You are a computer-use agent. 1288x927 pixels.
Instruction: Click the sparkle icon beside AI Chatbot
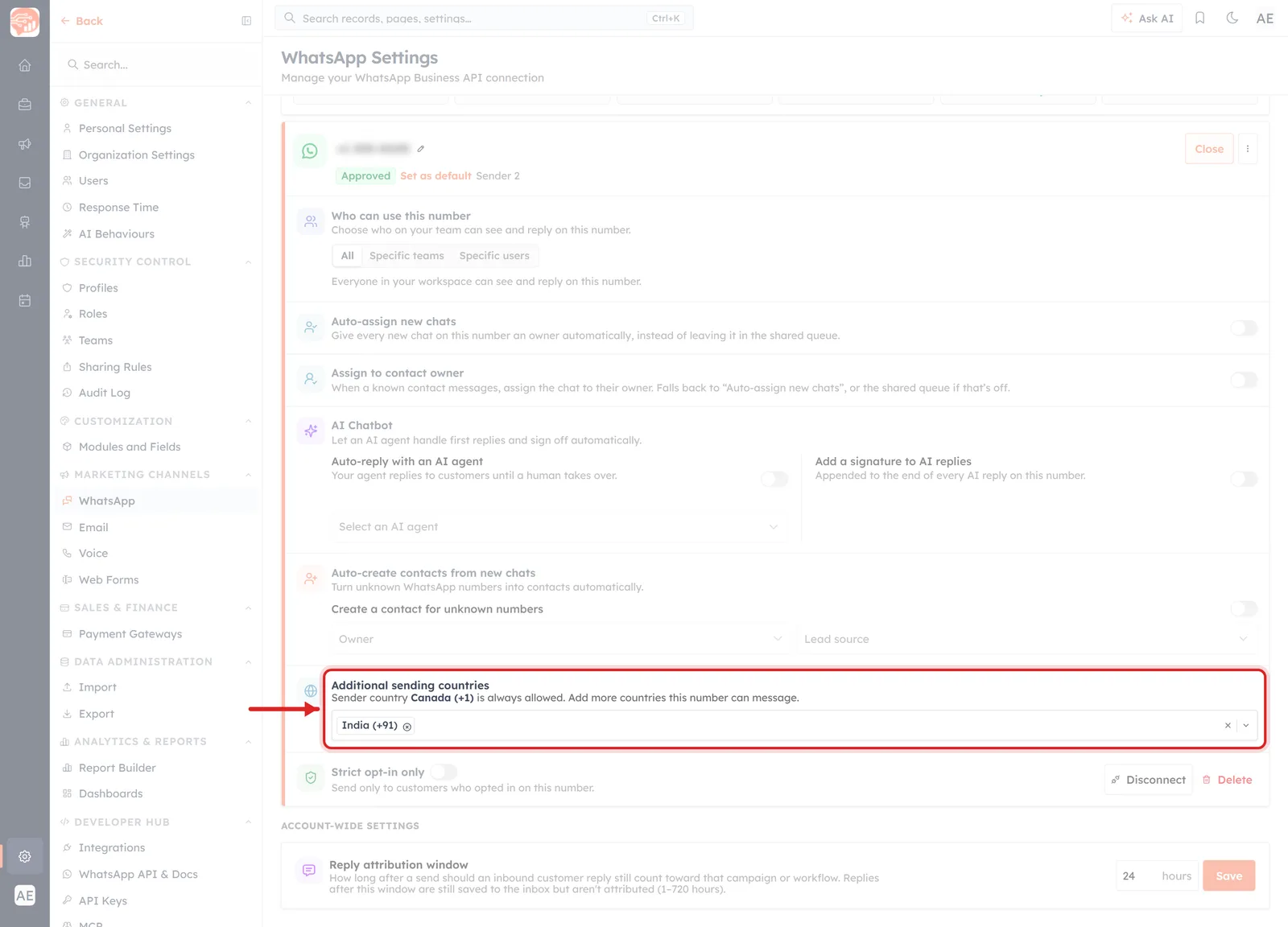point(311,431)
